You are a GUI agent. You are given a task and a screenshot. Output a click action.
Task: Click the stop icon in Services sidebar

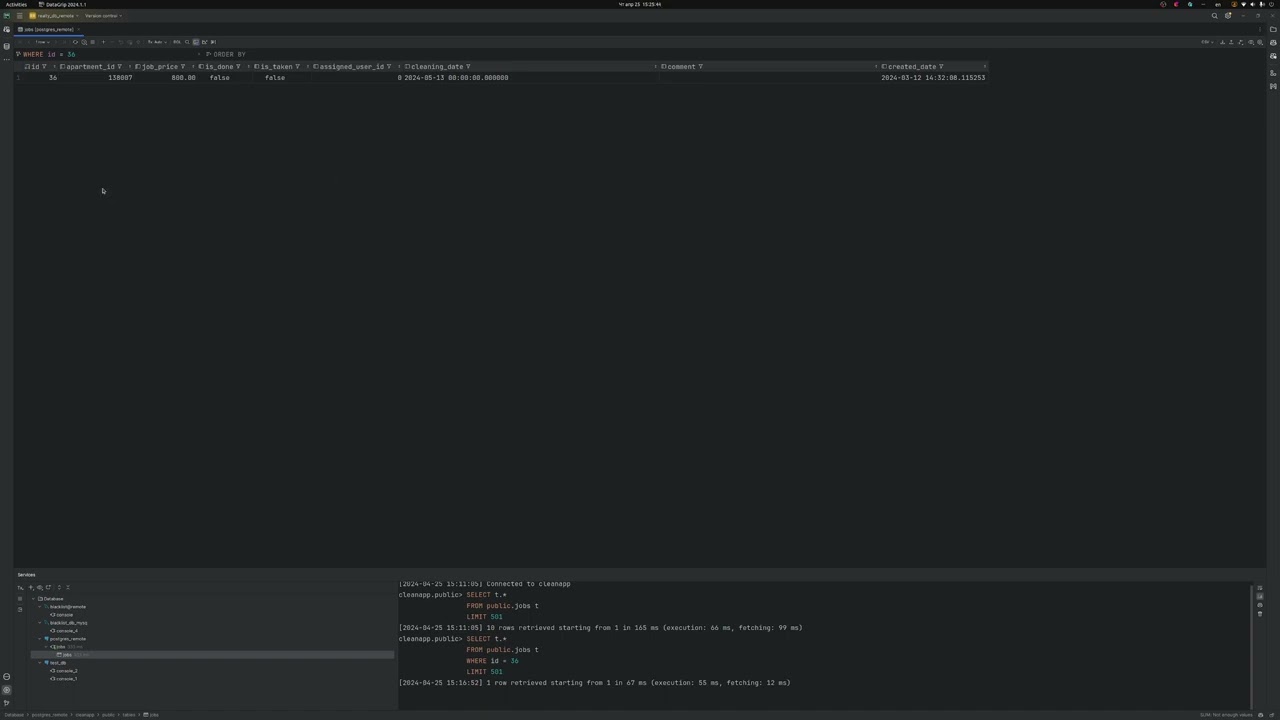20,599
